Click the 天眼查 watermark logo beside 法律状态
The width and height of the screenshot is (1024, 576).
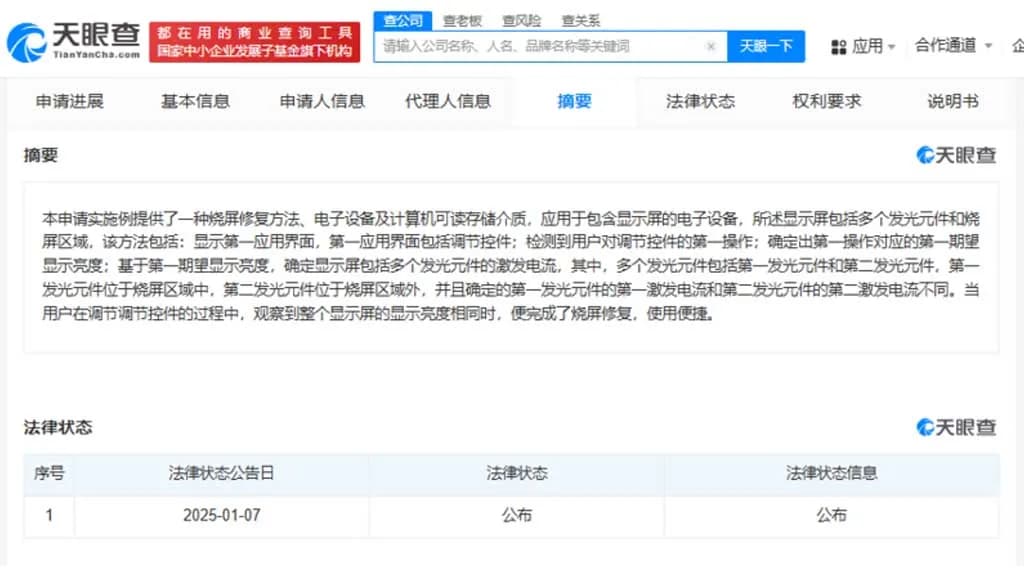[x=956, y=427]
